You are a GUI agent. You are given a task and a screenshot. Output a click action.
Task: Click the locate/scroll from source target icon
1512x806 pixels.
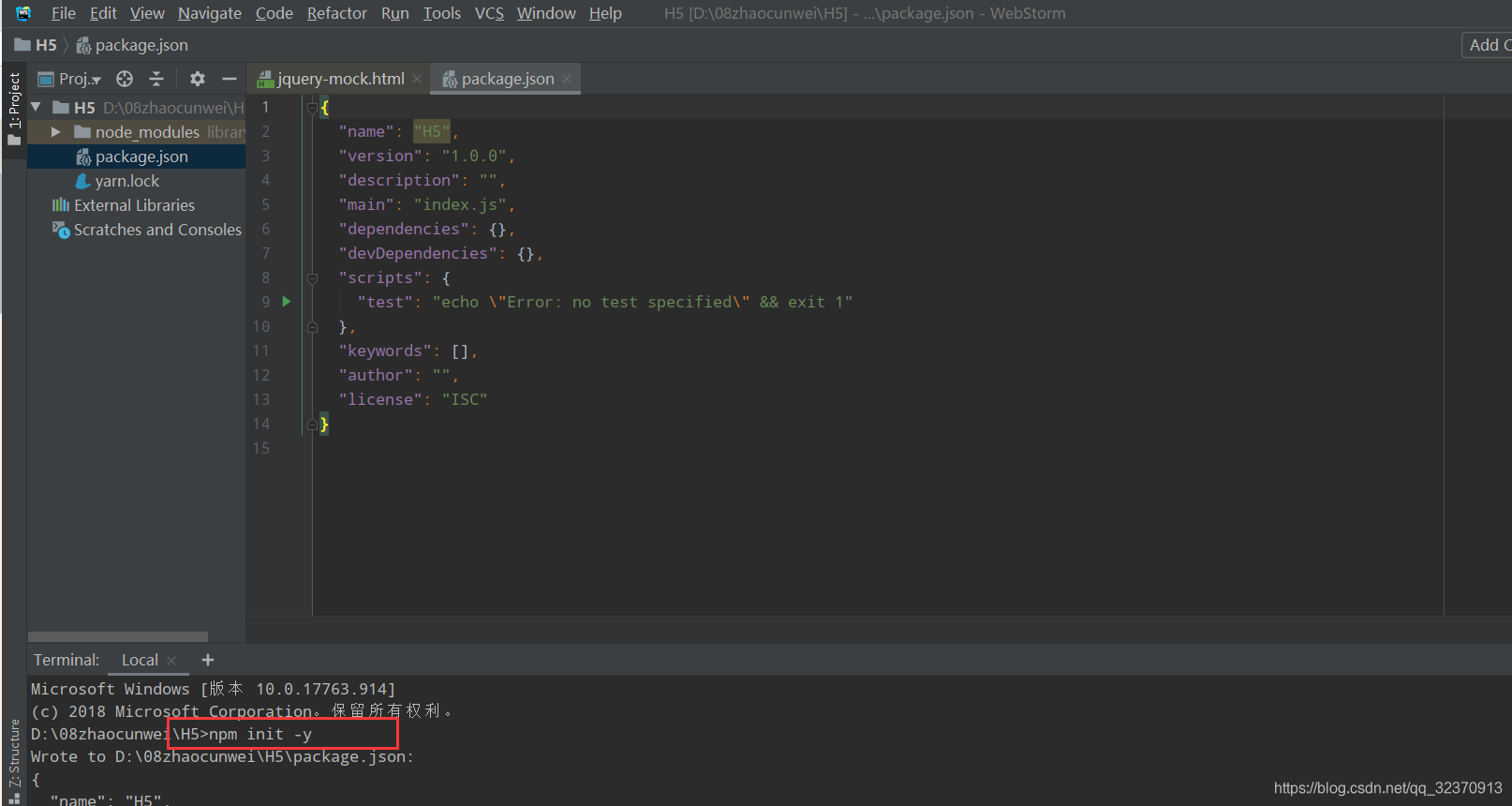[125, 79]
